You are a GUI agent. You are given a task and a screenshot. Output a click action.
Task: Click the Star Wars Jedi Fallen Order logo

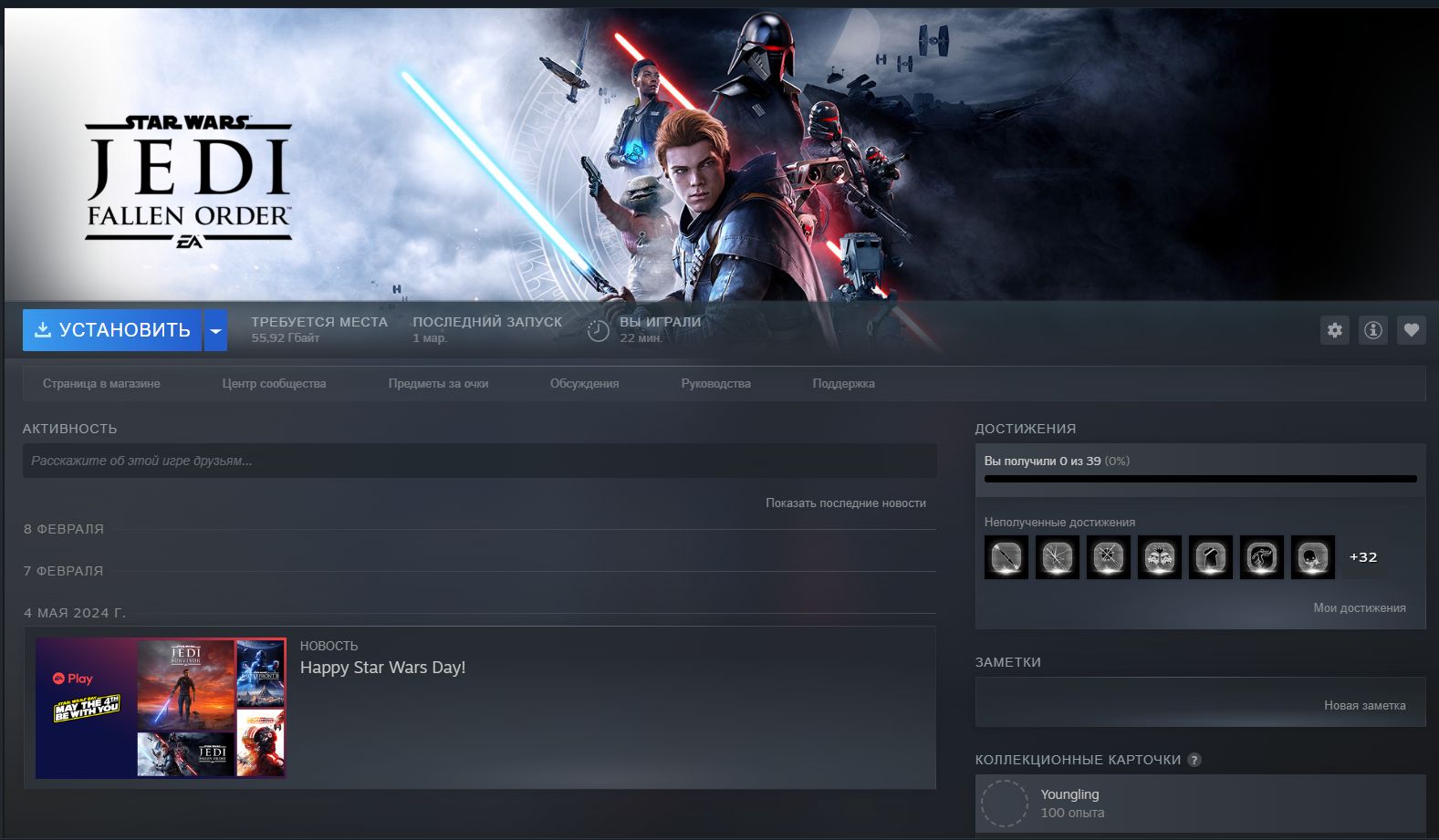189,181
